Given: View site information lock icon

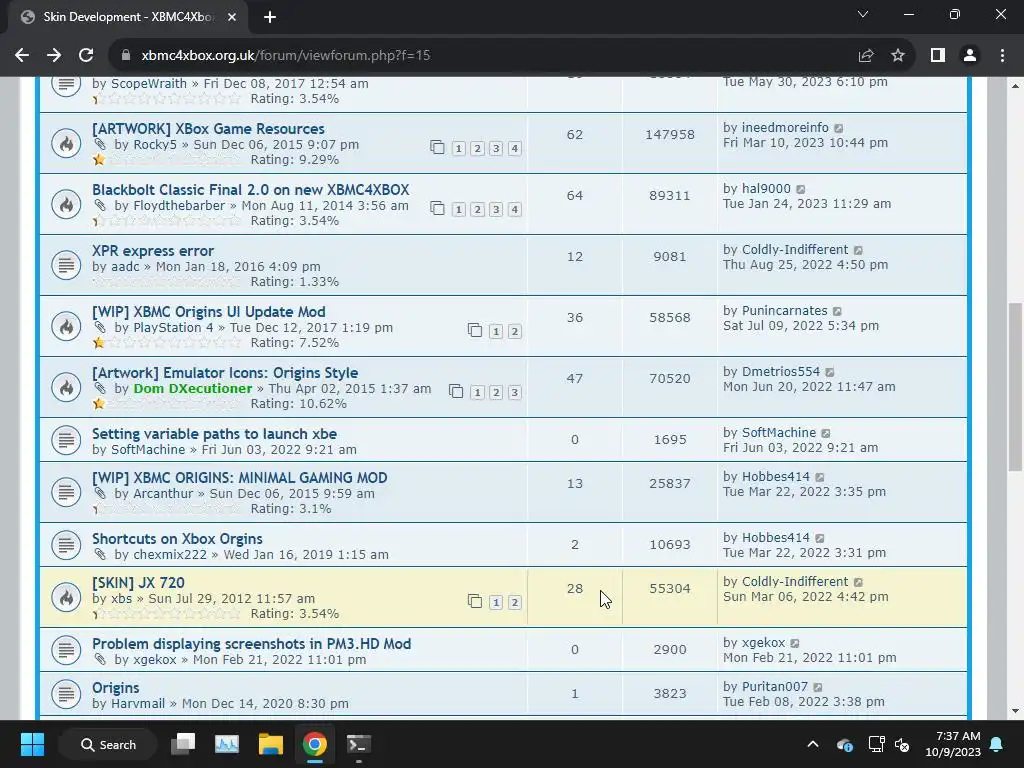Looking at the screenshot, I should point(126,56).
